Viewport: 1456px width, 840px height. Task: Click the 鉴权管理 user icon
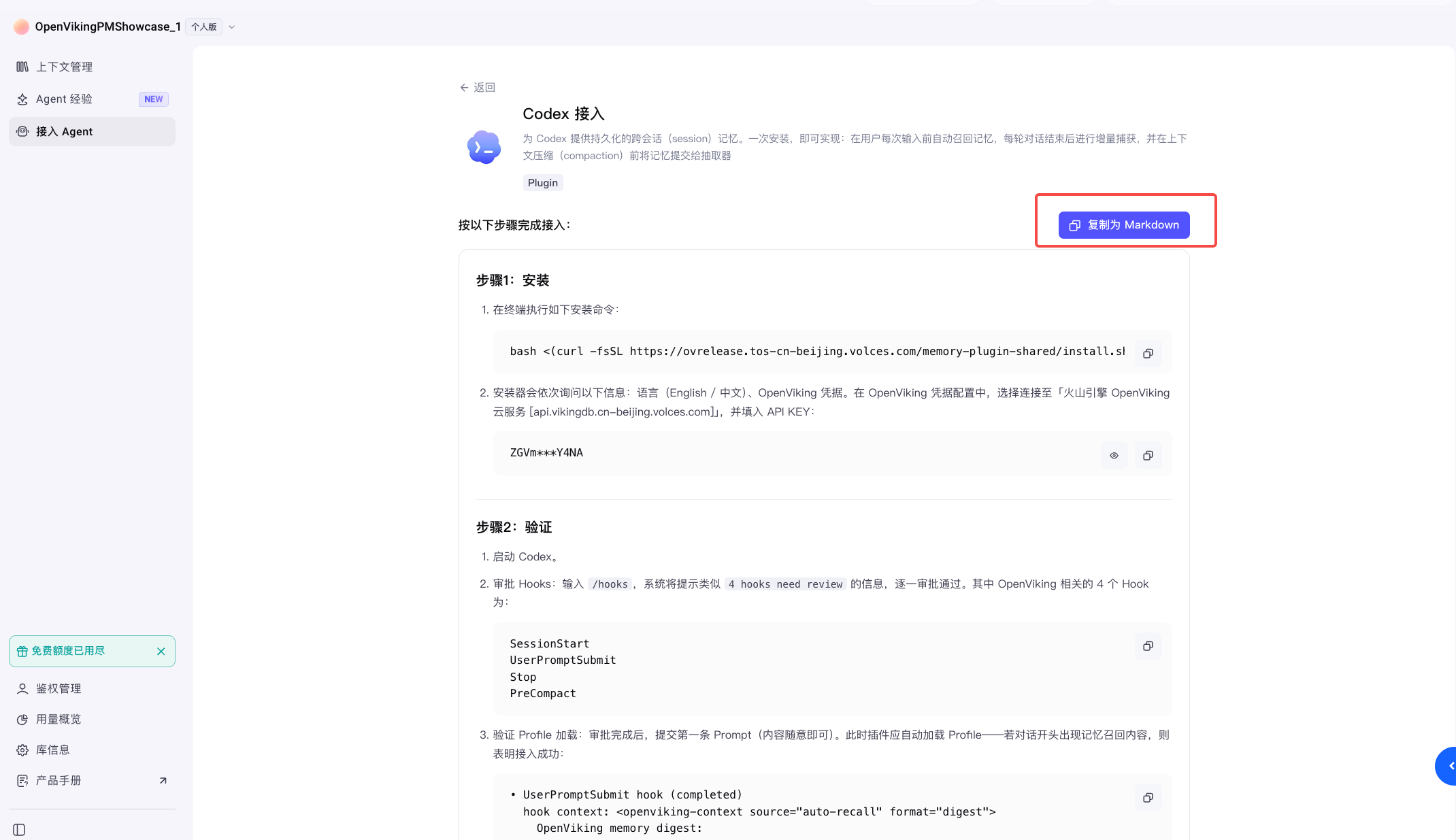[x=22, y=688]
